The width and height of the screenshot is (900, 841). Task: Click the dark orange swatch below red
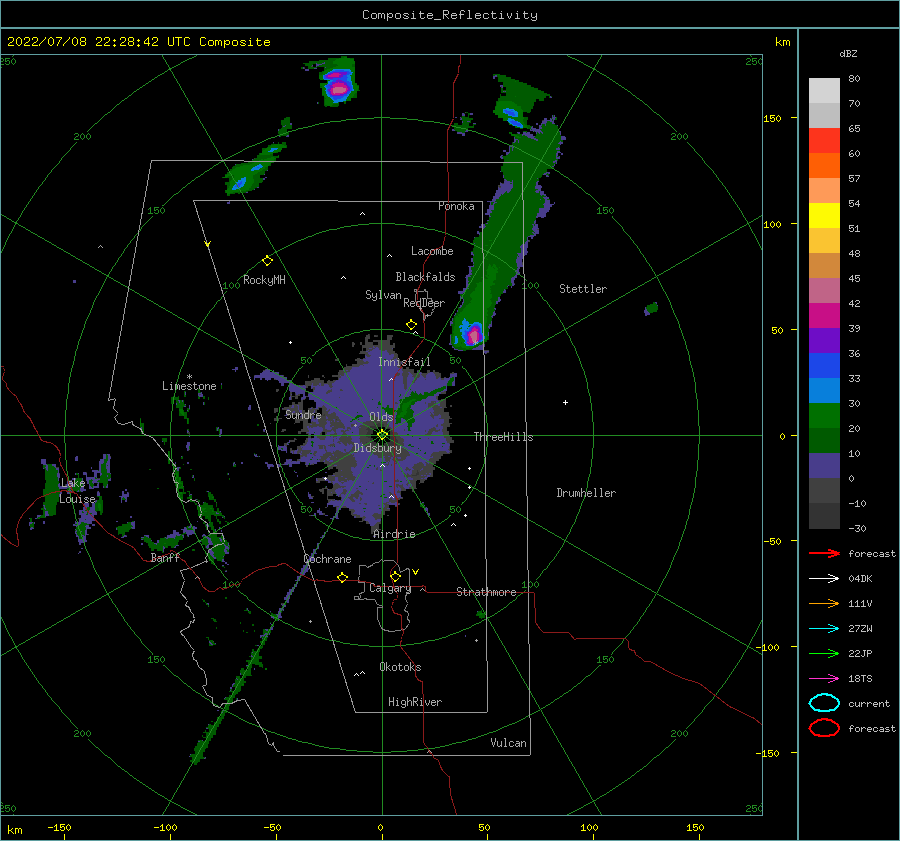tap(824, 165)
